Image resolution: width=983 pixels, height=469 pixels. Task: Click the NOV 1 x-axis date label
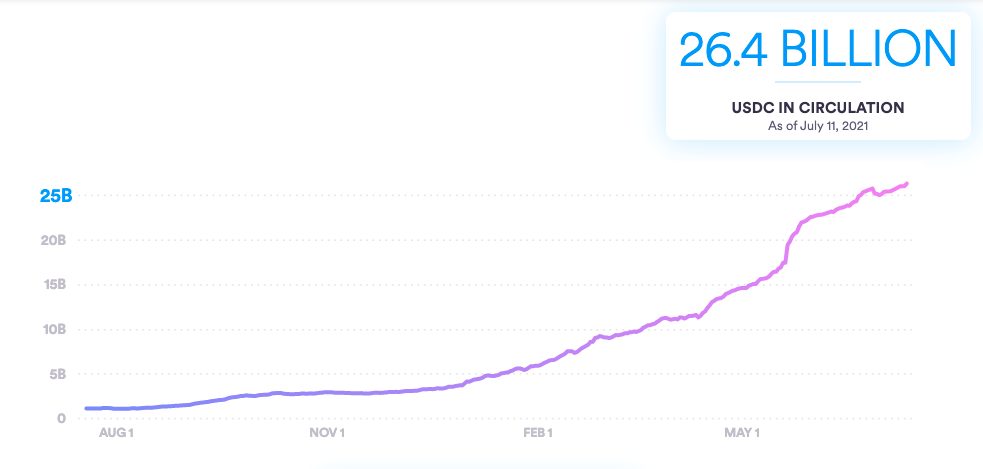click(x=326, y=433)
